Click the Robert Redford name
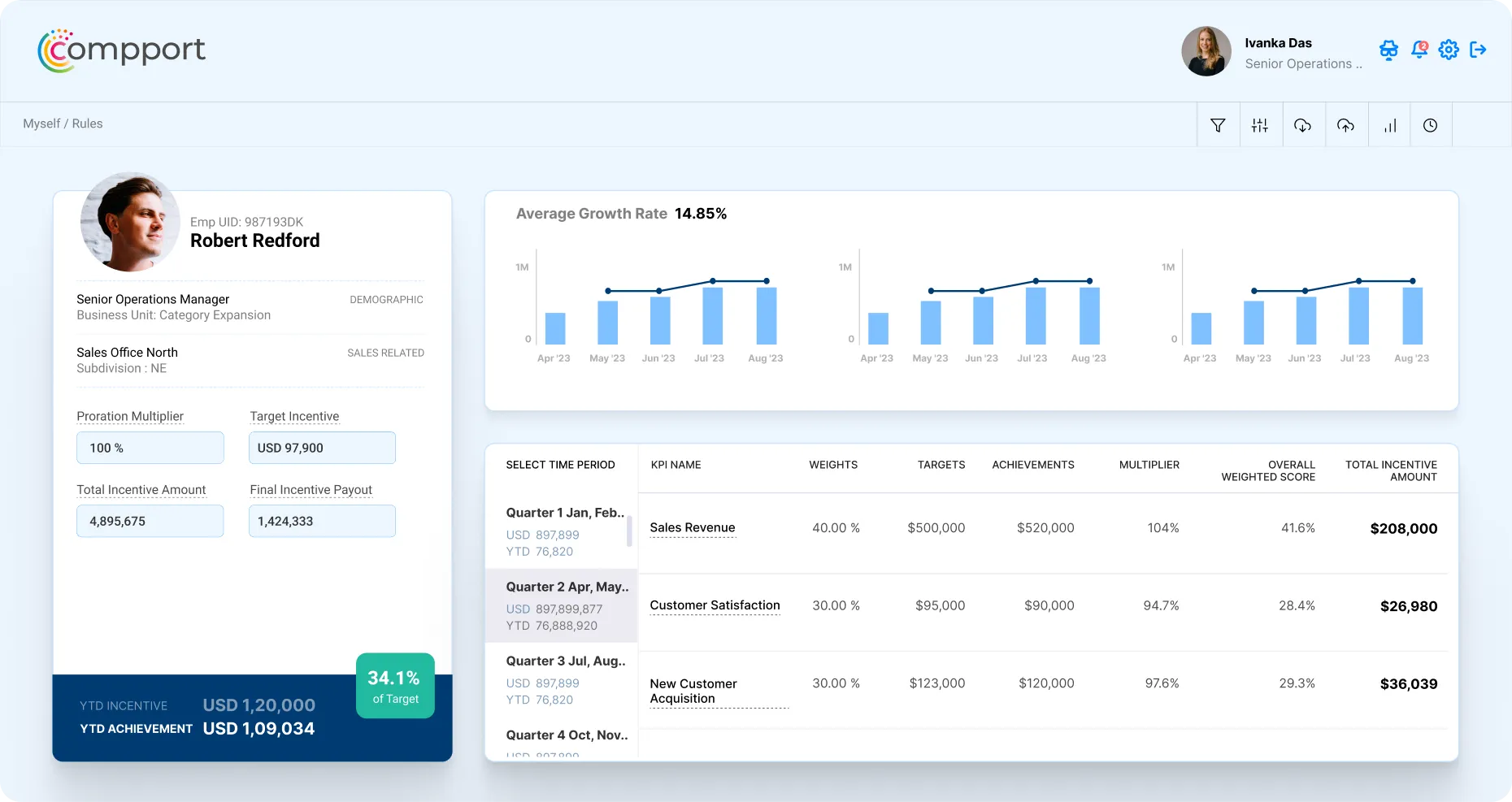This screenshot has height=802, width=1512. pos(254,241)
